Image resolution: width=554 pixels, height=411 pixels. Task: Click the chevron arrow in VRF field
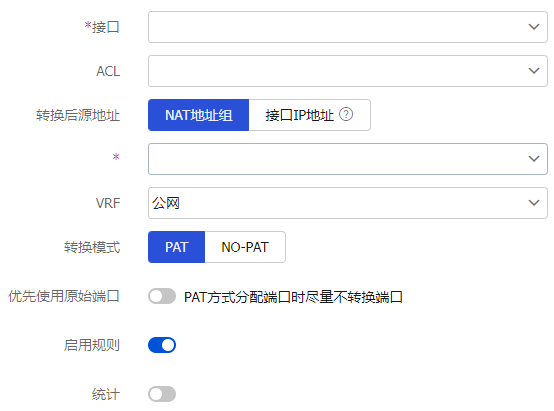point(534,203)
